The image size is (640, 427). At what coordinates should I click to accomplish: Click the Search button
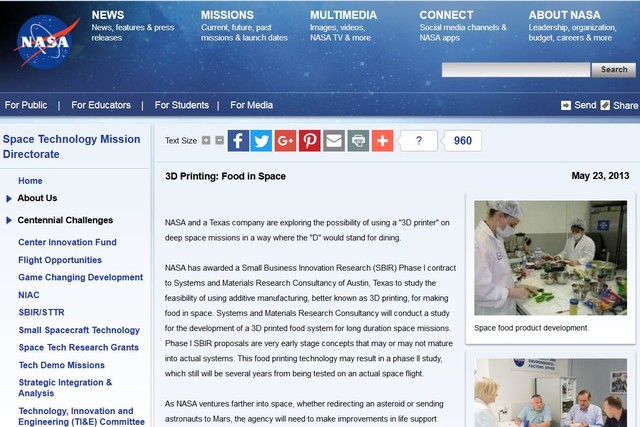point(614,70)
